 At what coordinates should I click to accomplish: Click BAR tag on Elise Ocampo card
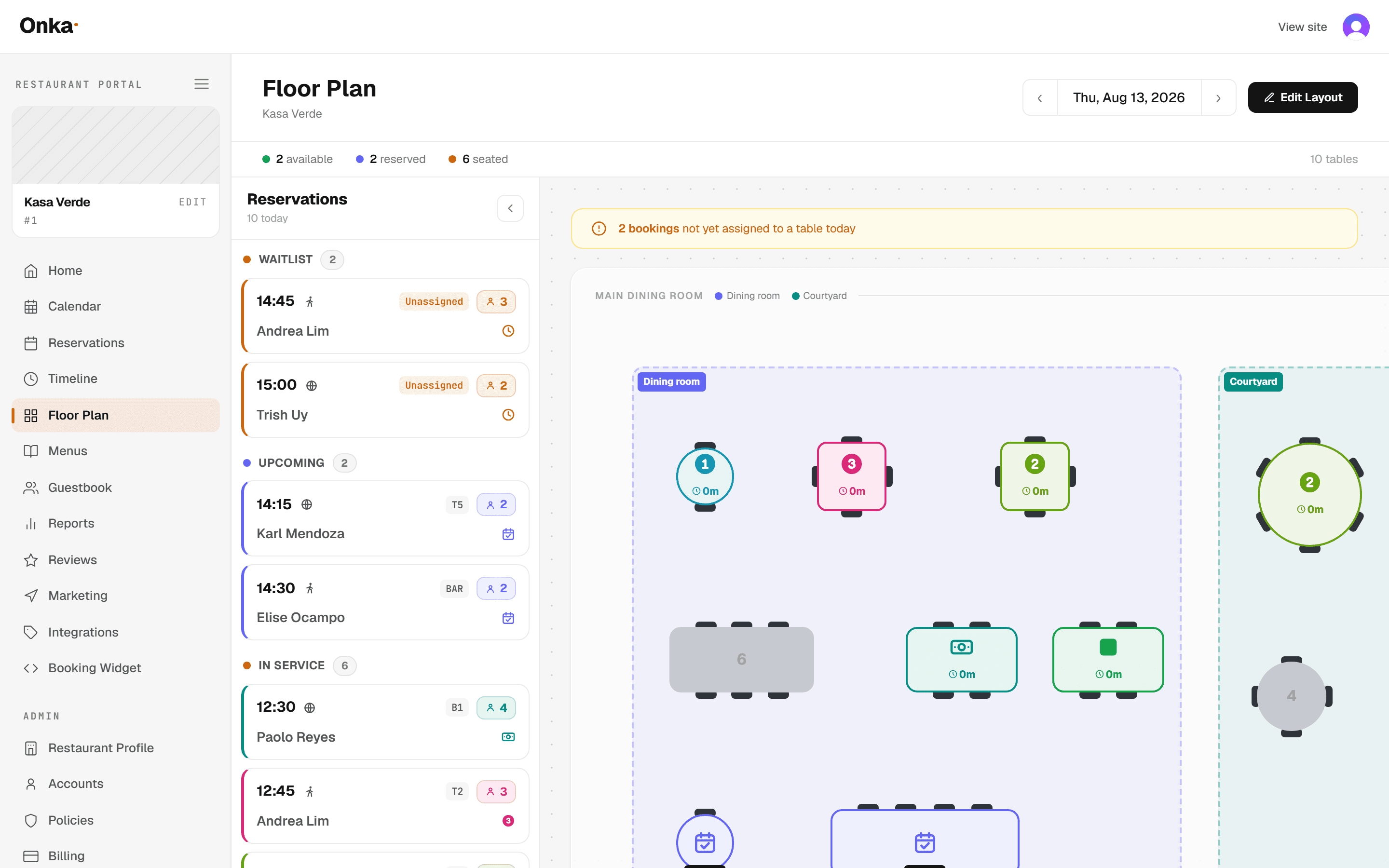click(454, 589)
